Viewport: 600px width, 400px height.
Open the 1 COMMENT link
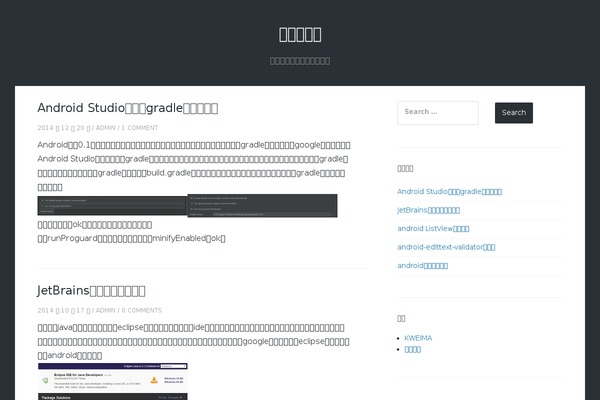click(x=140, y=128)
